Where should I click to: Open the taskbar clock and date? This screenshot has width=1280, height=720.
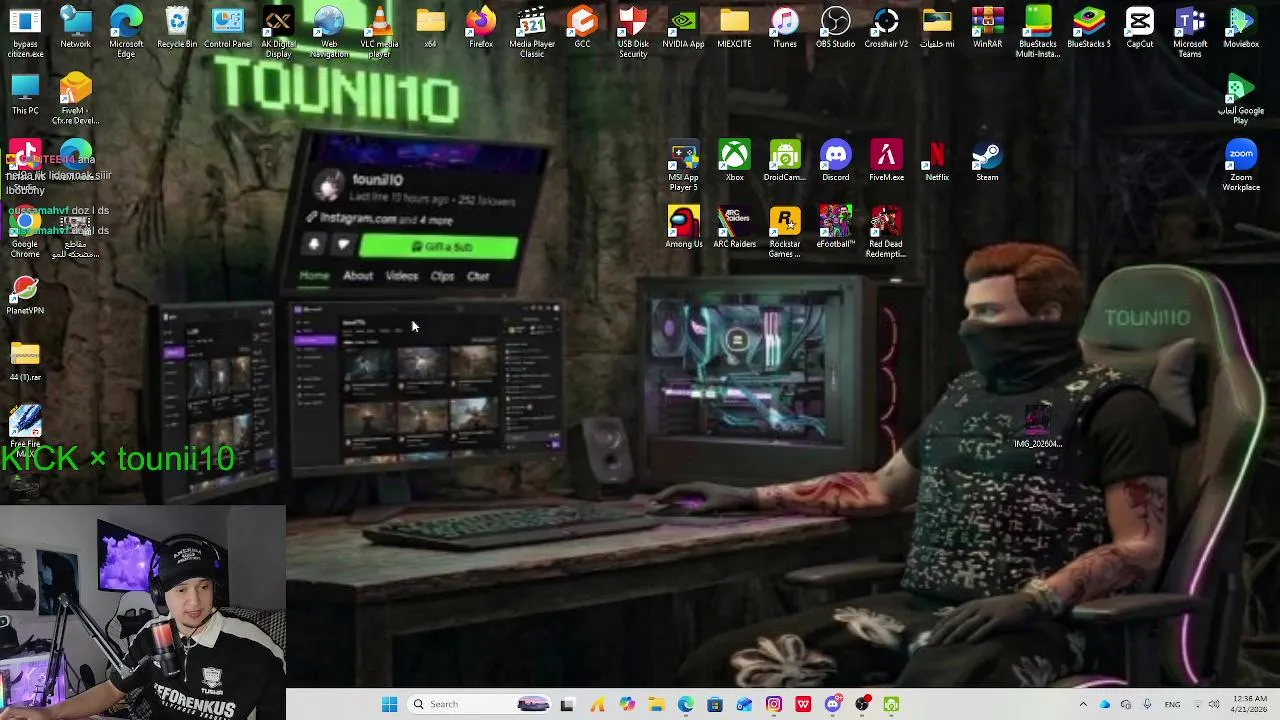click(1251, 704)
